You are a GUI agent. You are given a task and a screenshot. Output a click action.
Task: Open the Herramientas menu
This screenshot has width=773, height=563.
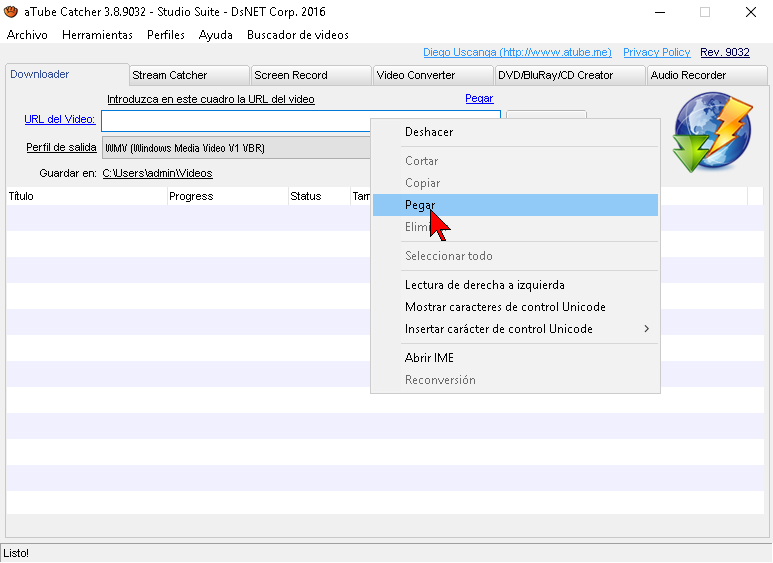tap(97, 35)
